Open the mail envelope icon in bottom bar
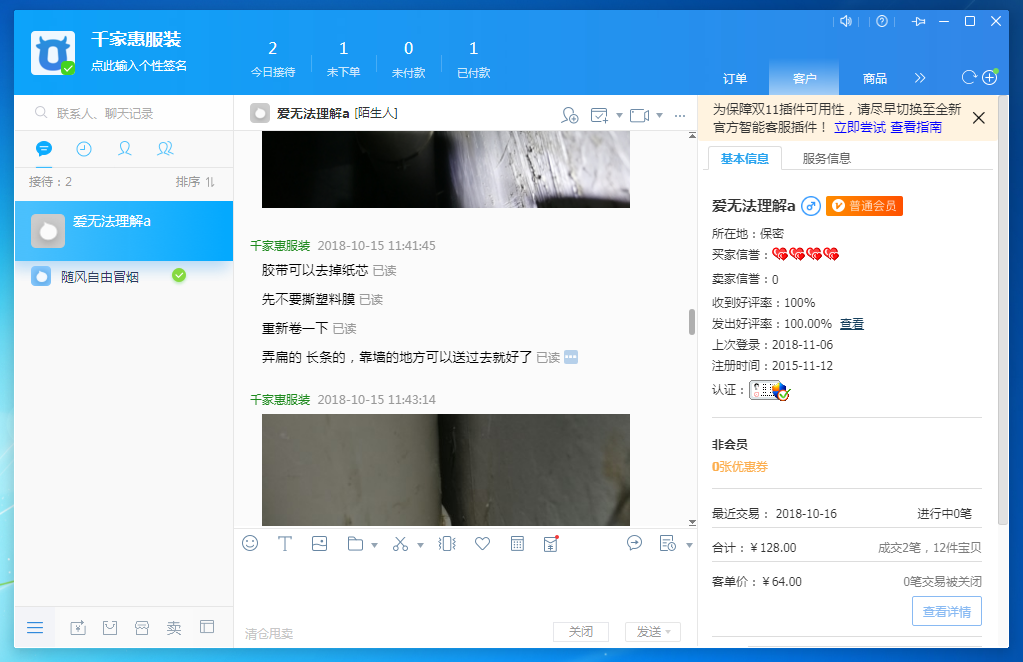Screen dimensions: 1023x662 (110, 627)
